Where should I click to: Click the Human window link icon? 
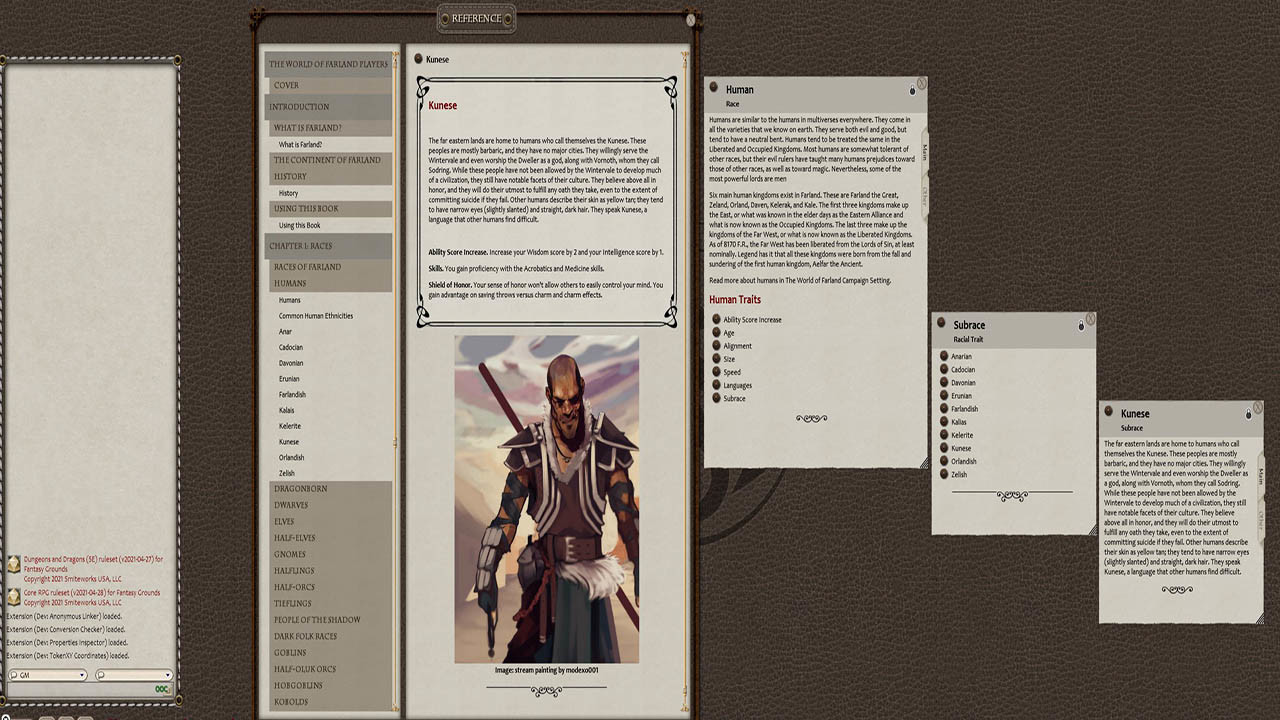pos(714,88)
